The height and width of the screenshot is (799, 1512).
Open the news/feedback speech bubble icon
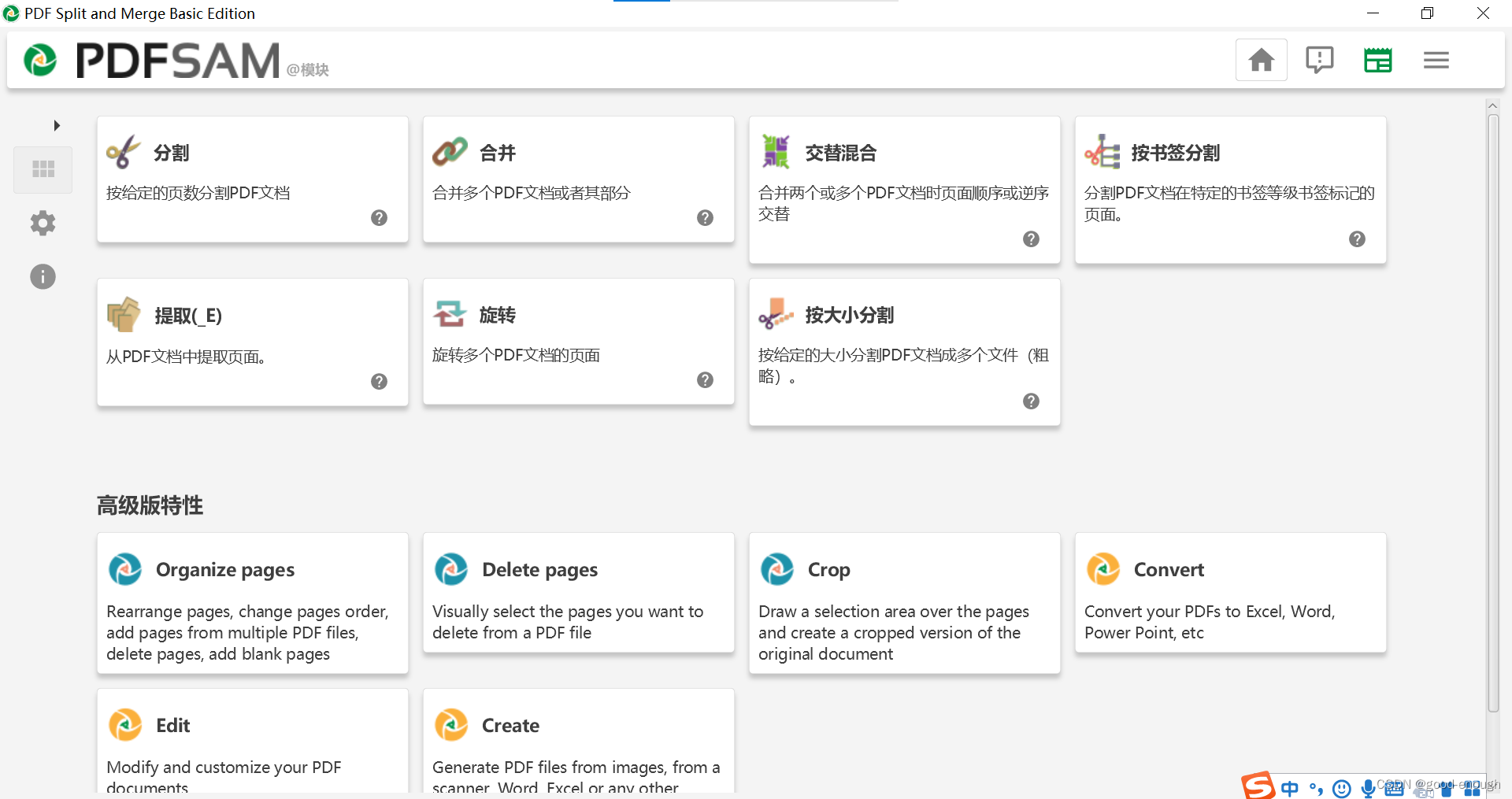point(1319,60)
